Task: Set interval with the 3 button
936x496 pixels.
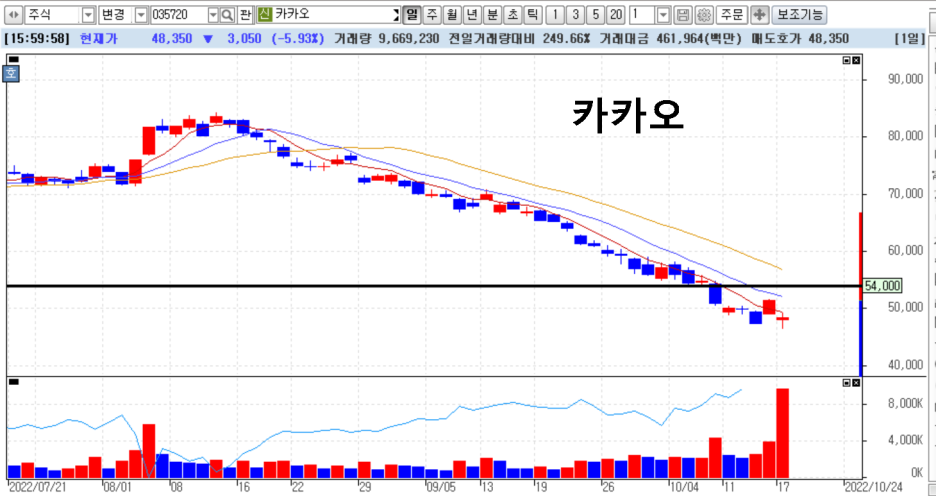Action: 575,14
